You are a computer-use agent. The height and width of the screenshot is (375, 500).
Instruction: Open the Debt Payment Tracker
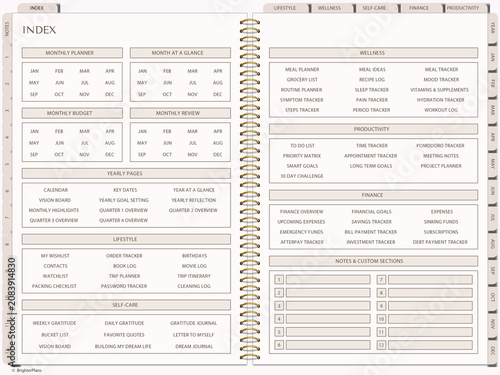coord(440,242)
